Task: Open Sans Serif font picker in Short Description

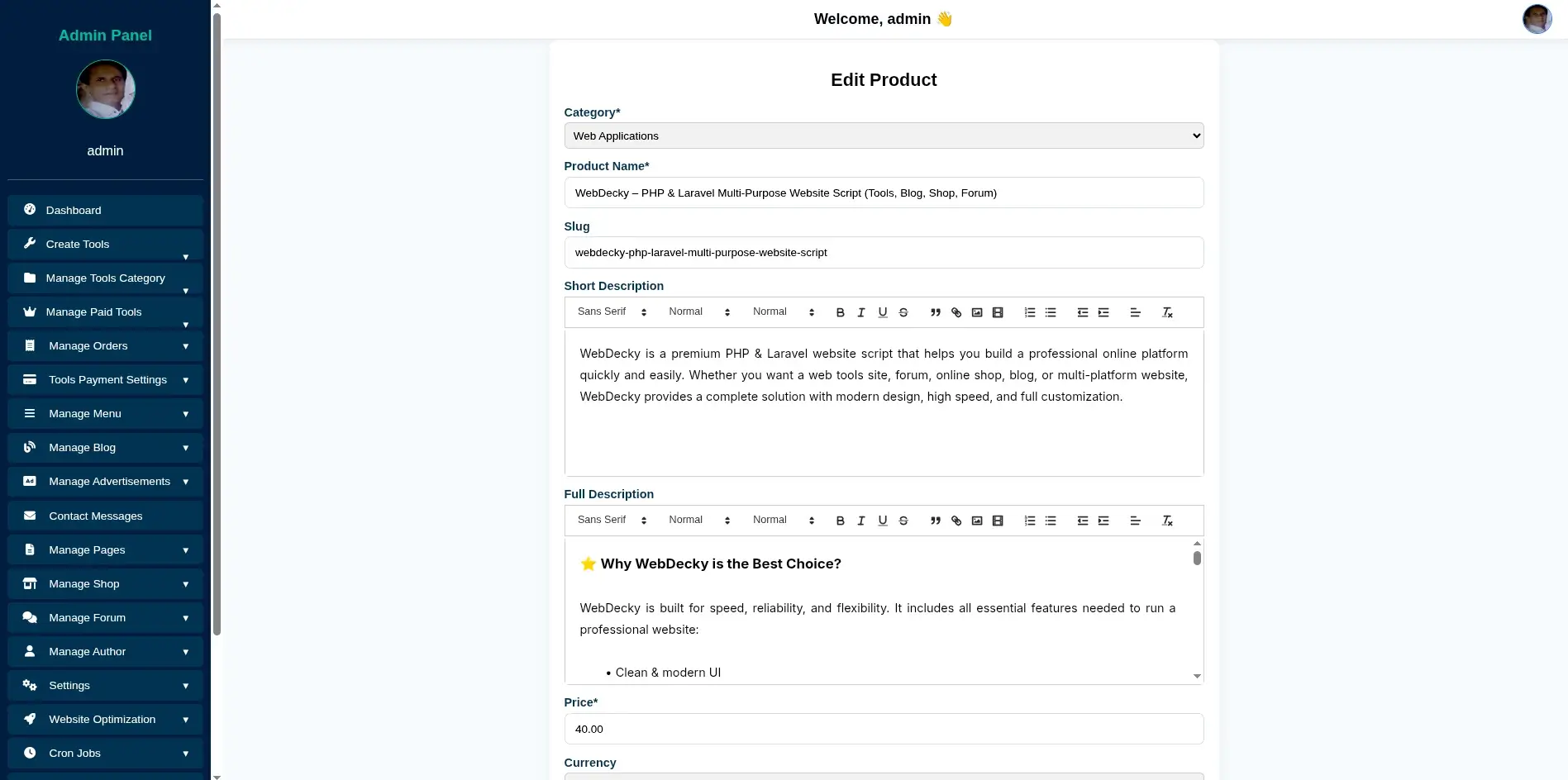Action: (x=612, y=312)
